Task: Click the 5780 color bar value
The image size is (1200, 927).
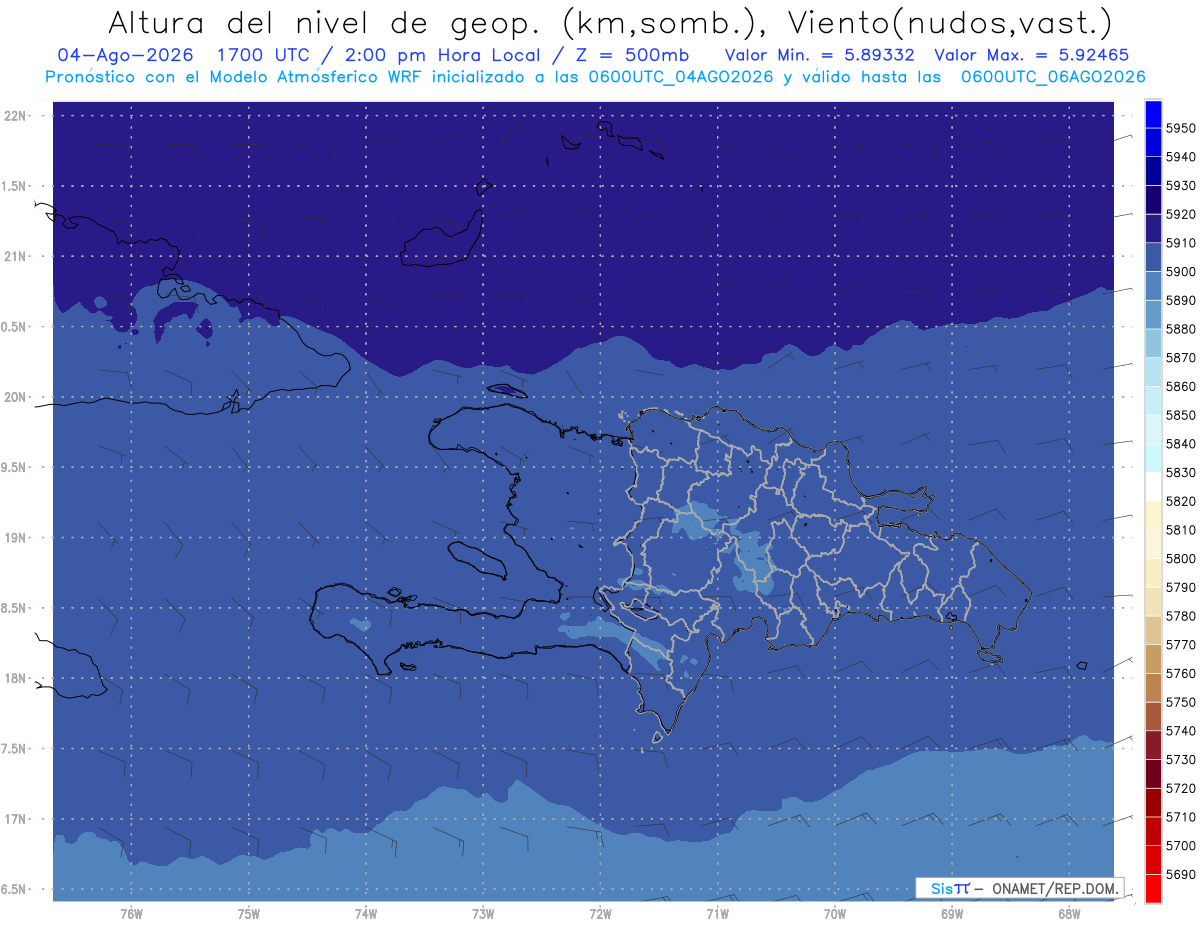Action: click(x=1180, y=616)
